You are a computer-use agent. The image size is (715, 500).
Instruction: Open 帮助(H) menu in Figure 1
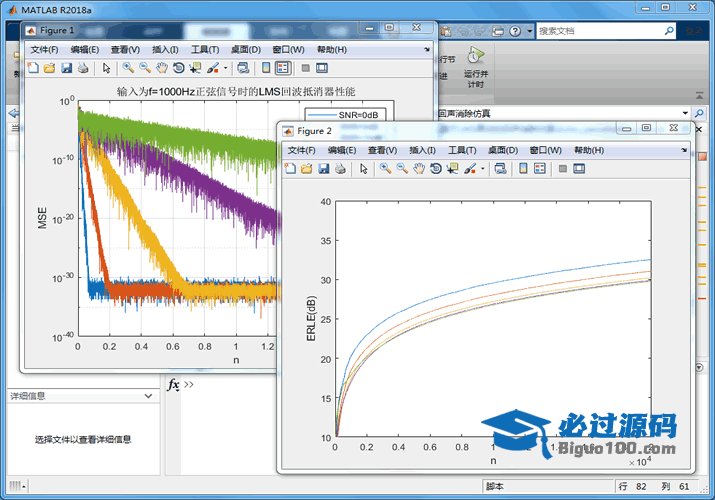pos(332,50)
